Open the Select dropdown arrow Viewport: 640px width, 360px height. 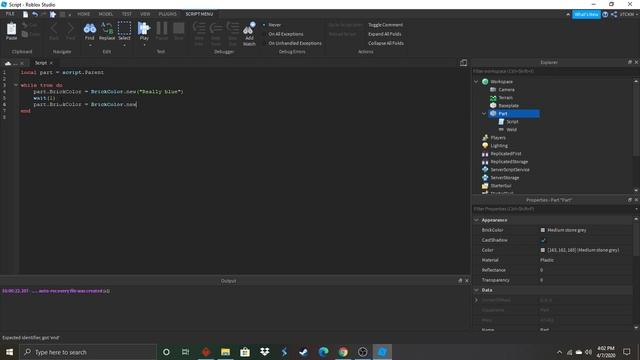pos(124,45)
